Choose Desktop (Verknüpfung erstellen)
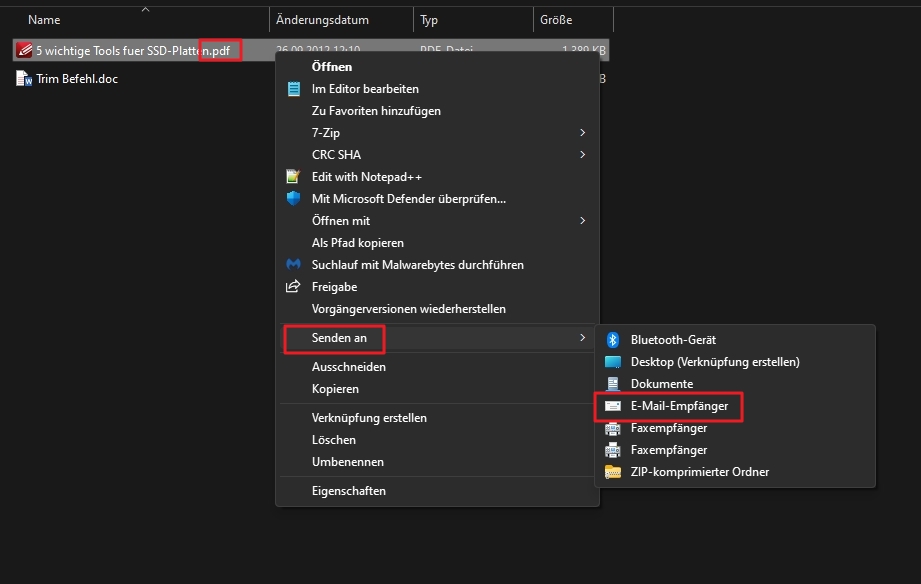This screenshot has height=584, width=921. click(x=714, y=362)
